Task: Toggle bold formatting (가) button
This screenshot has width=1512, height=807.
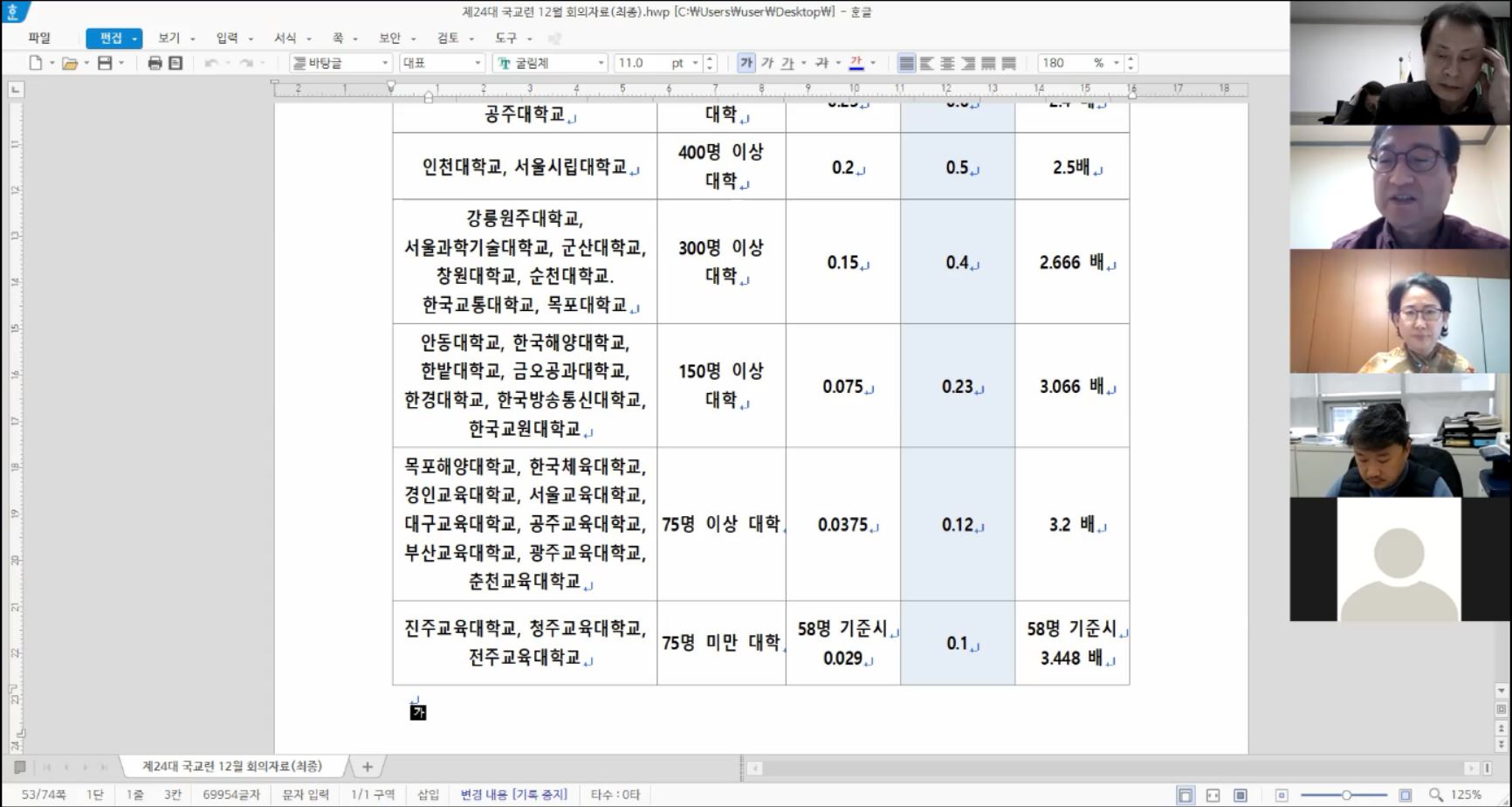Action: [x=746, y=63]
